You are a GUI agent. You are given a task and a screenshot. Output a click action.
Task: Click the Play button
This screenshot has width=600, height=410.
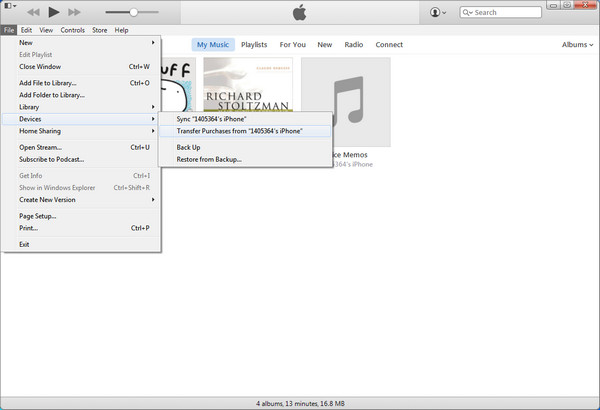54,12
